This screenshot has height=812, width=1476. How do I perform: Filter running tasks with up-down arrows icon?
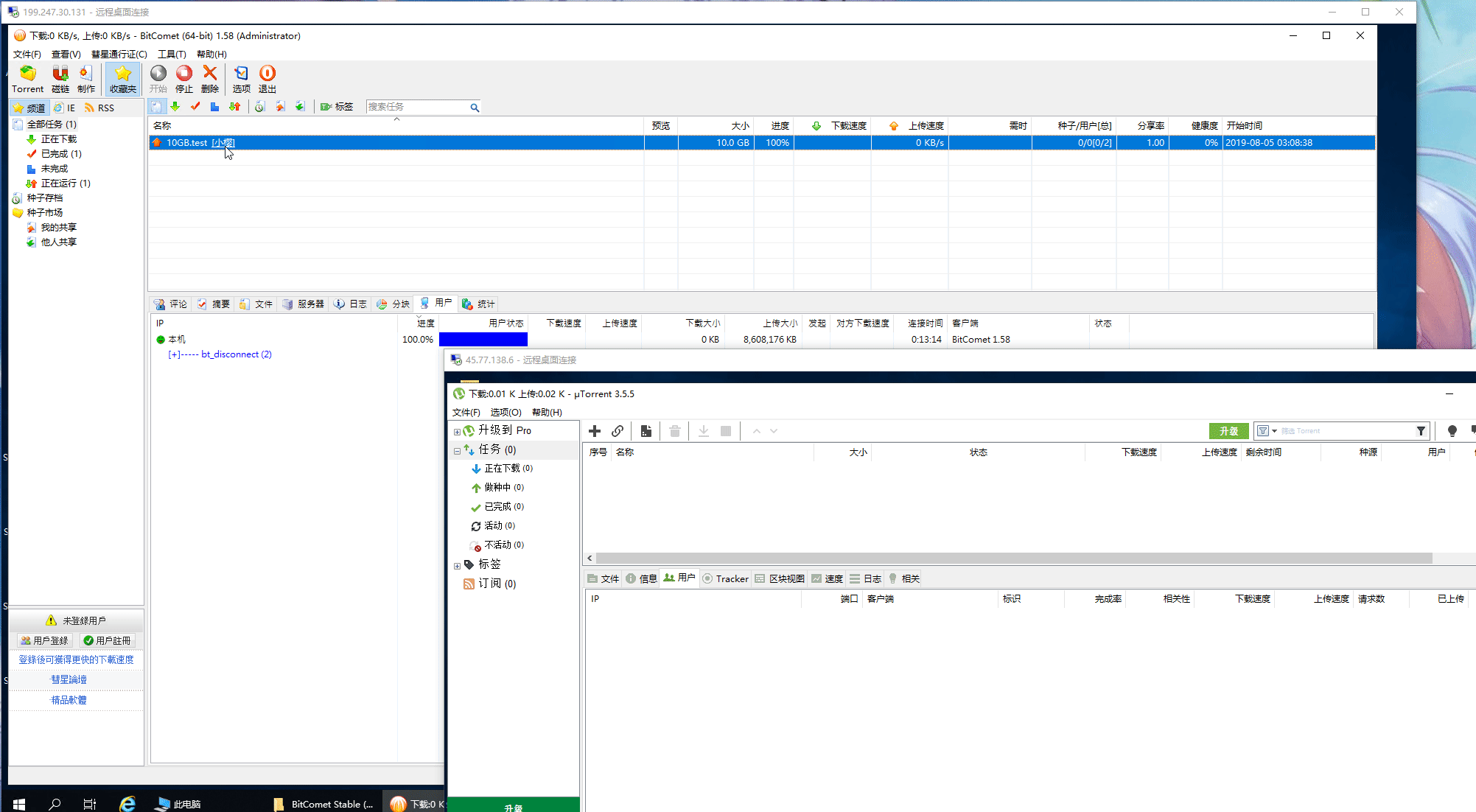(234, 107)
